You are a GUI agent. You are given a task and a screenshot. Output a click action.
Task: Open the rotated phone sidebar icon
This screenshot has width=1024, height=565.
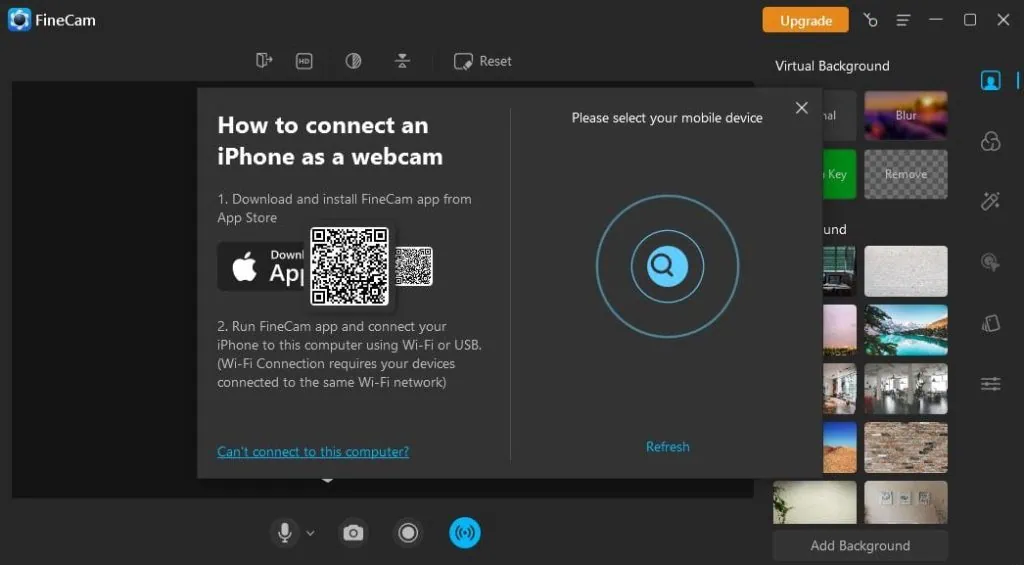click(x=990, y=323)
